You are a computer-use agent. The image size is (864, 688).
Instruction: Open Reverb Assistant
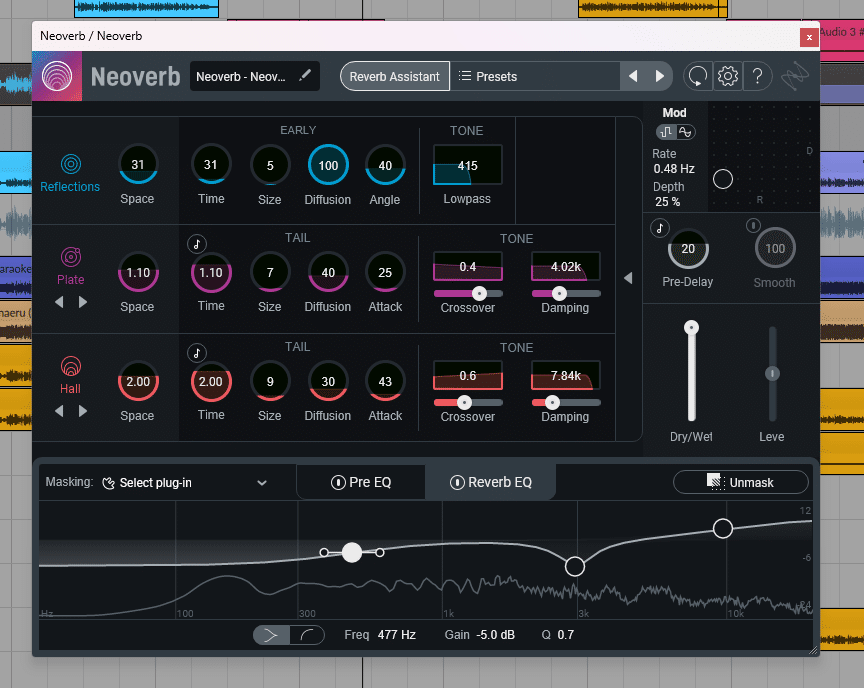[x=395, y=76]
